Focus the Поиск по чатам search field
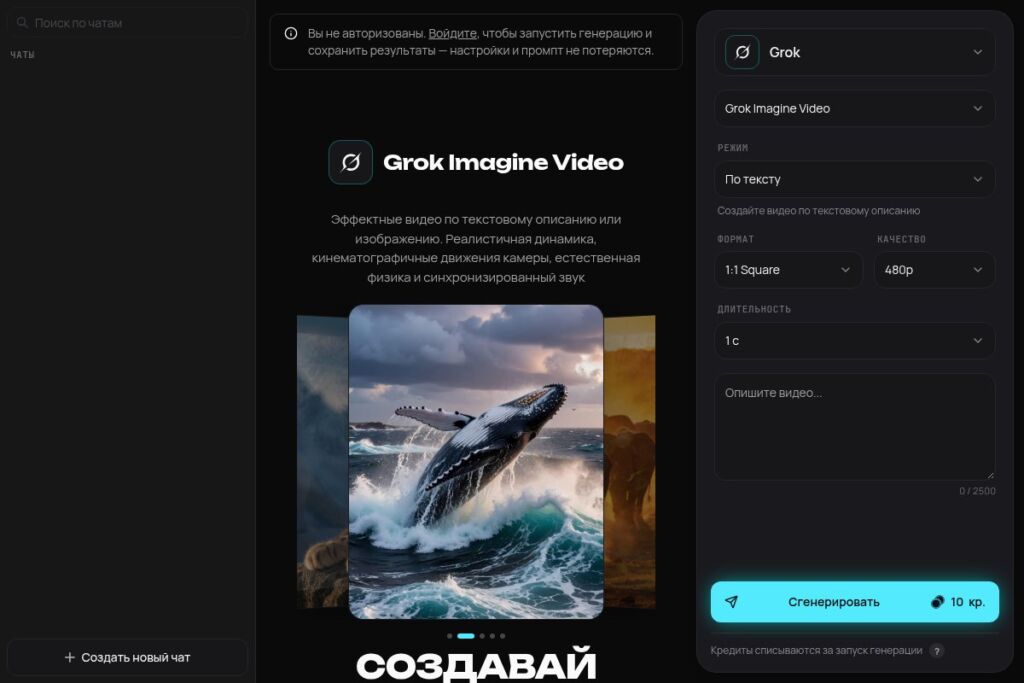This screenshot has height=683, width=1024. tap(127, 23)
